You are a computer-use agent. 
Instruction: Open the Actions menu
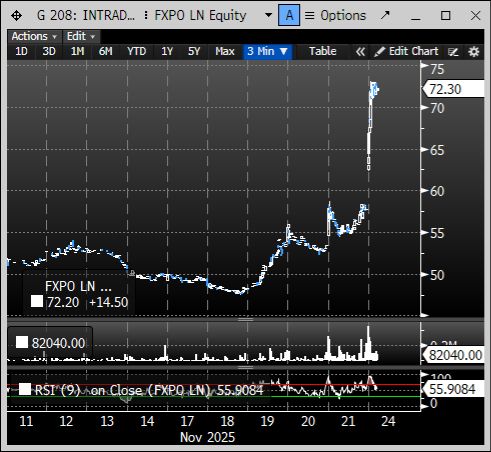point(34,36)
